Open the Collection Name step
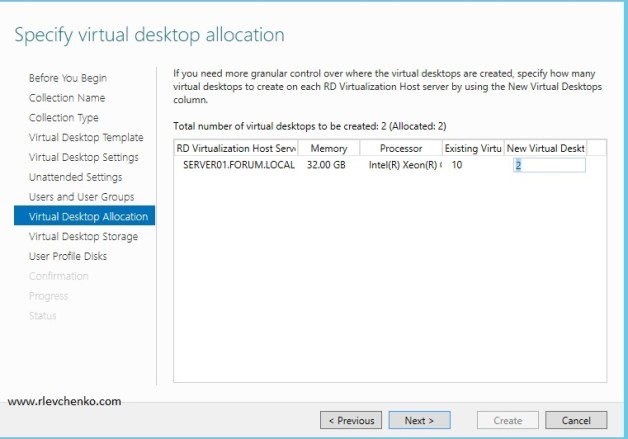 67,98
